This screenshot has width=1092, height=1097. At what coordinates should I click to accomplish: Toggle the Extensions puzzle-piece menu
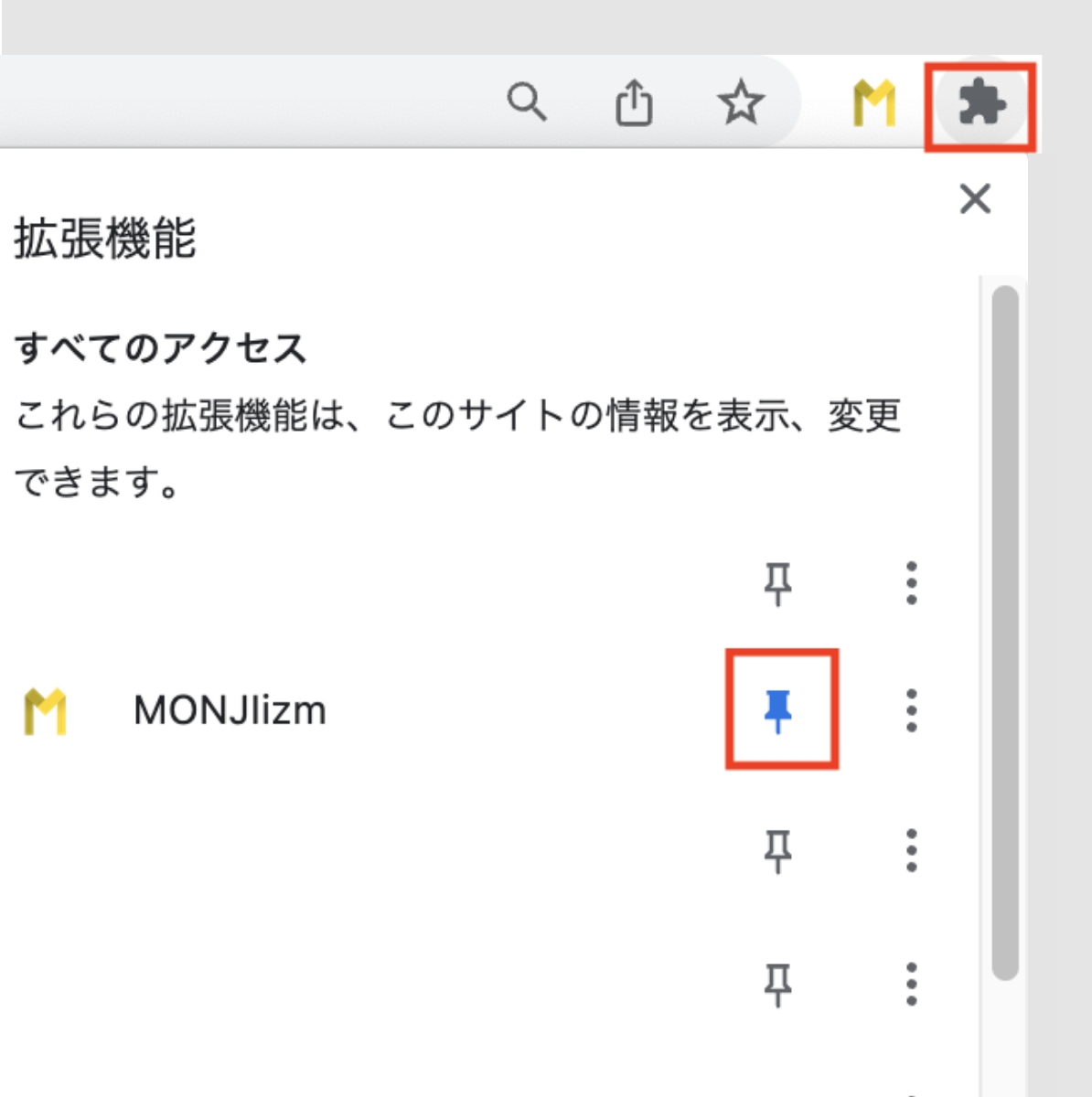tap(981, 102)
